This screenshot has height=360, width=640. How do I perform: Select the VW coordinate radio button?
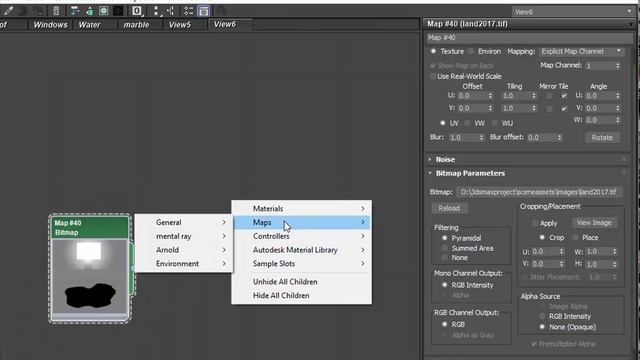pos(468,123)
